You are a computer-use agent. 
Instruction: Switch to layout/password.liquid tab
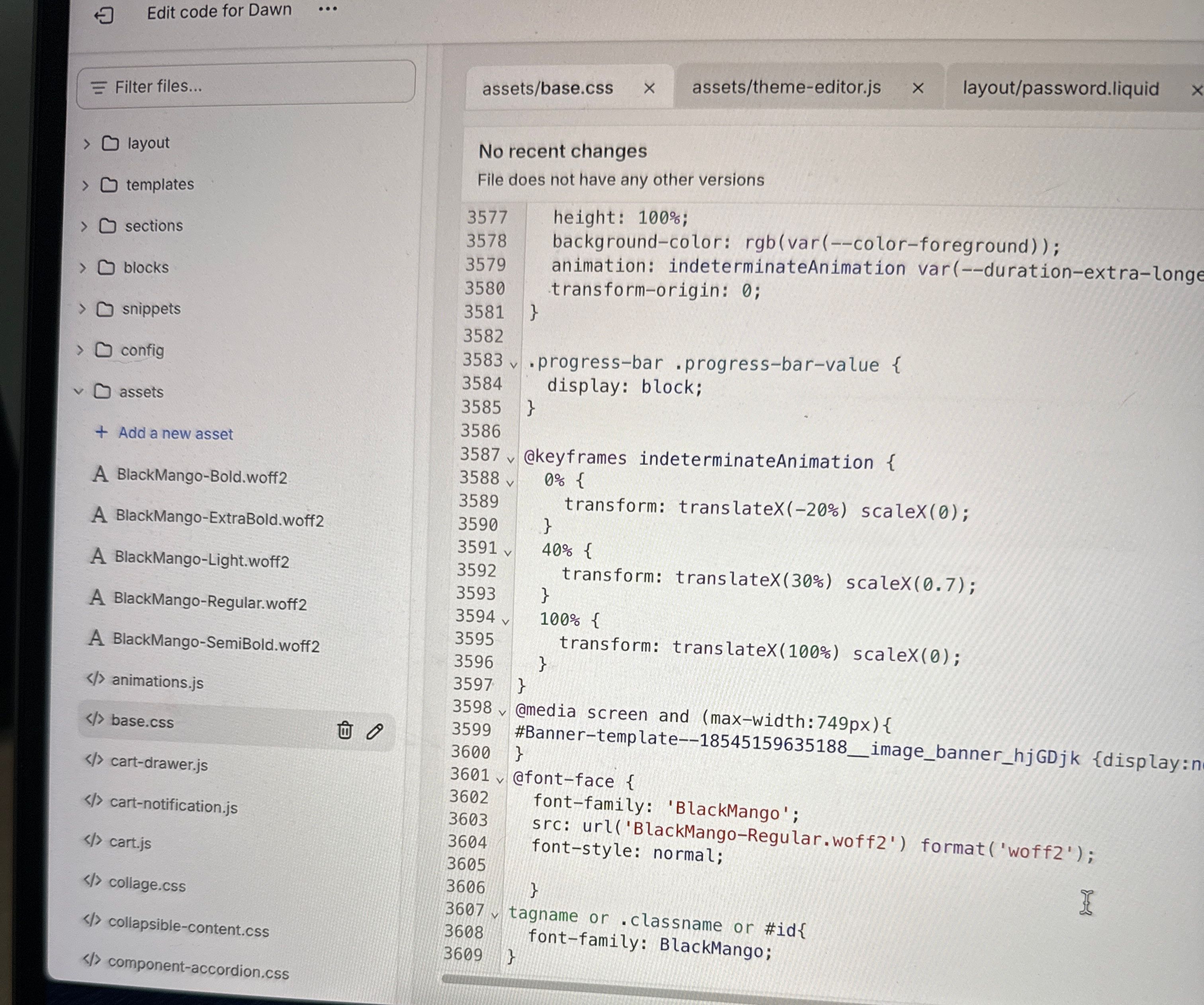[x=1060, y=88]
